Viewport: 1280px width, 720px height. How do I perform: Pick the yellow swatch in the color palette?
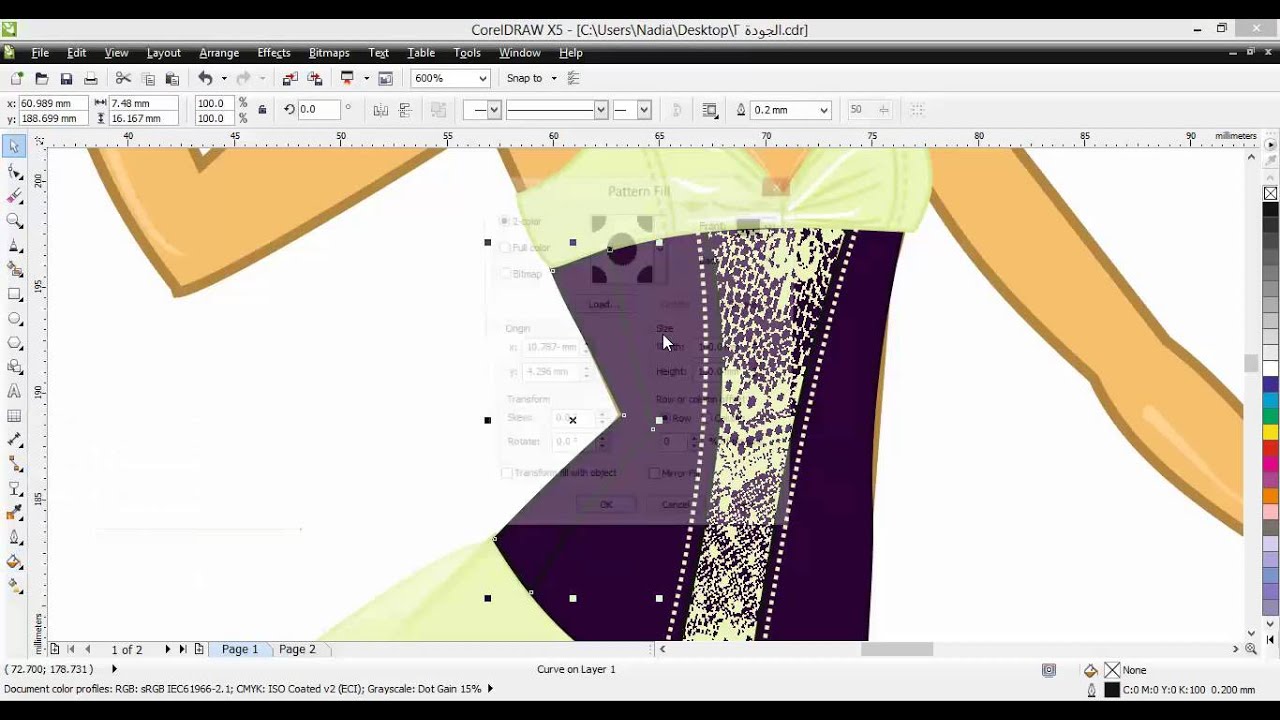tap(1270, 432)
